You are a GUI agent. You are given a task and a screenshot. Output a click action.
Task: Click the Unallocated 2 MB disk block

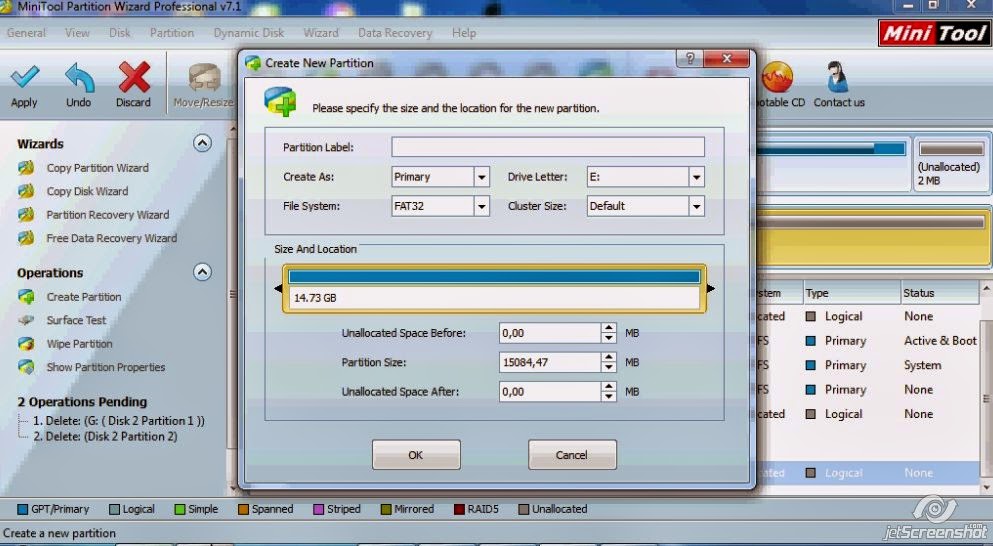tap(951, 165)
